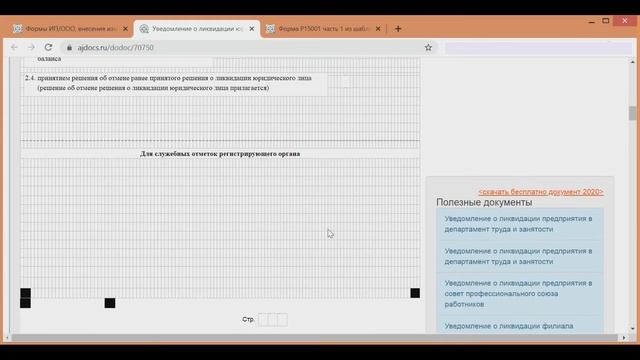The image size is (640, 360).
Task: Click text 'Для служебных отметок регистрирующего органа'
Action: [x=220, y=154]
